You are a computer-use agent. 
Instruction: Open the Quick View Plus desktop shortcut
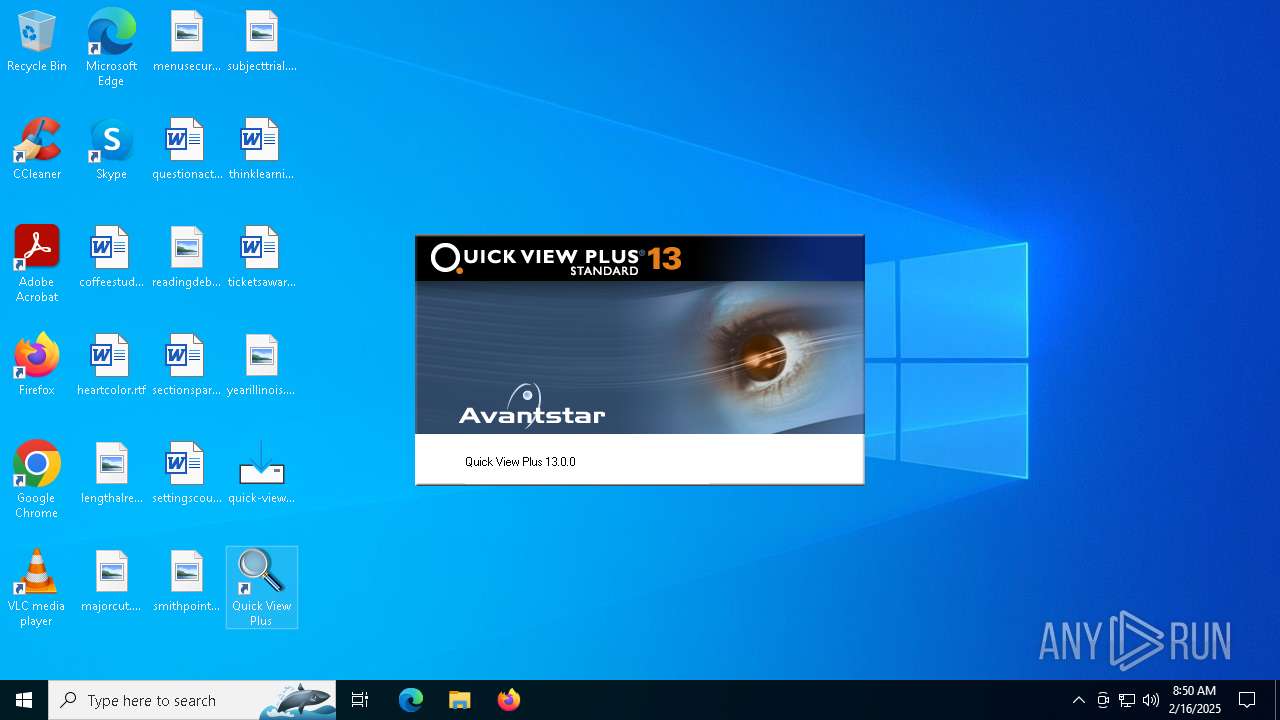coord(261,588)
